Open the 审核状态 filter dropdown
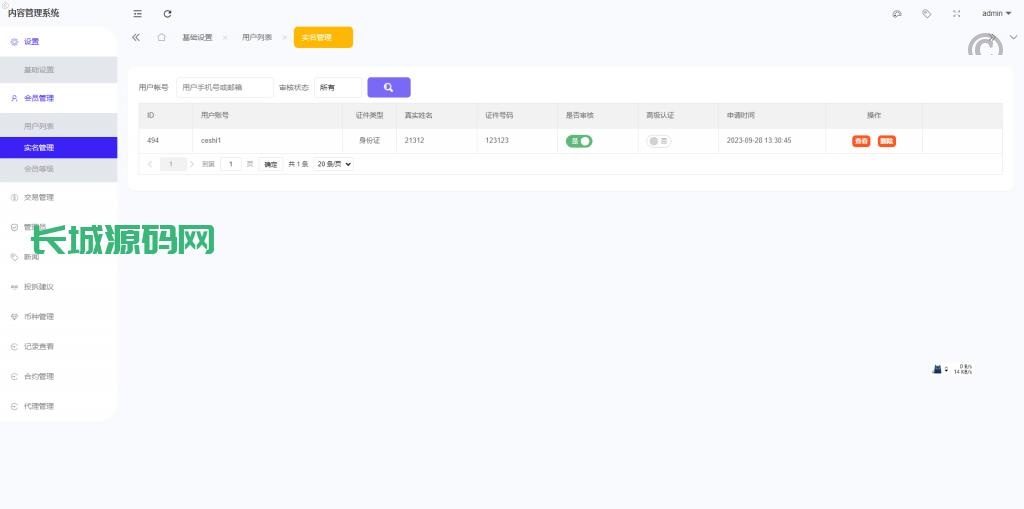The image size is (1024, 509). click(337, 87)
